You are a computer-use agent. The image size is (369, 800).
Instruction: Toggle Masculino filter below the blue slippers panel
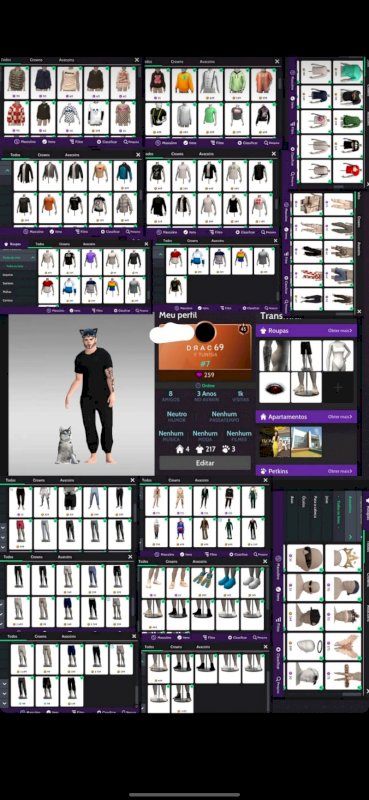162,638
